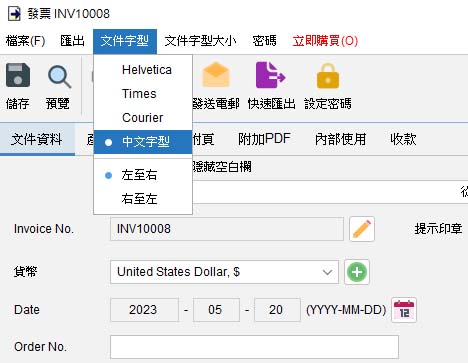
Task: Switch to the 附加PDF tab
Action: click(x=264, y=139)
